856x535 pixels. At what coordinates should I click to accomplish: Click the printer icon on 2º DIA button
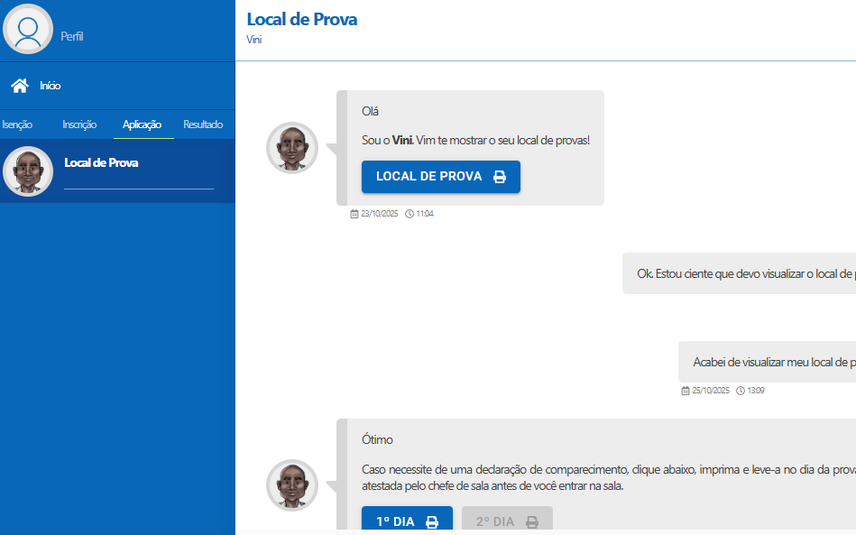532,522
